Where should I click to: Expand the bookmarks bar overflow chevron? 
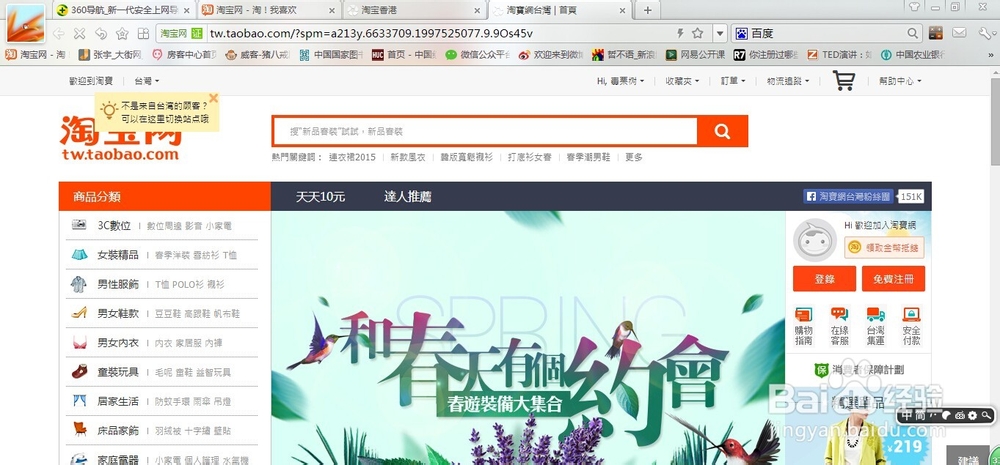click(x=990, y=55)
